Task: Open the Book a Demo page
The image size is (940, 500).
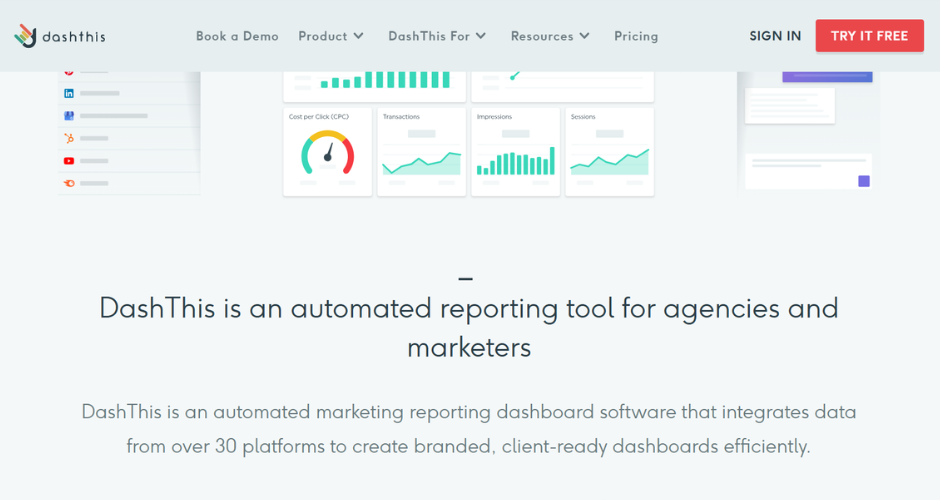Action: pos(237,36)
